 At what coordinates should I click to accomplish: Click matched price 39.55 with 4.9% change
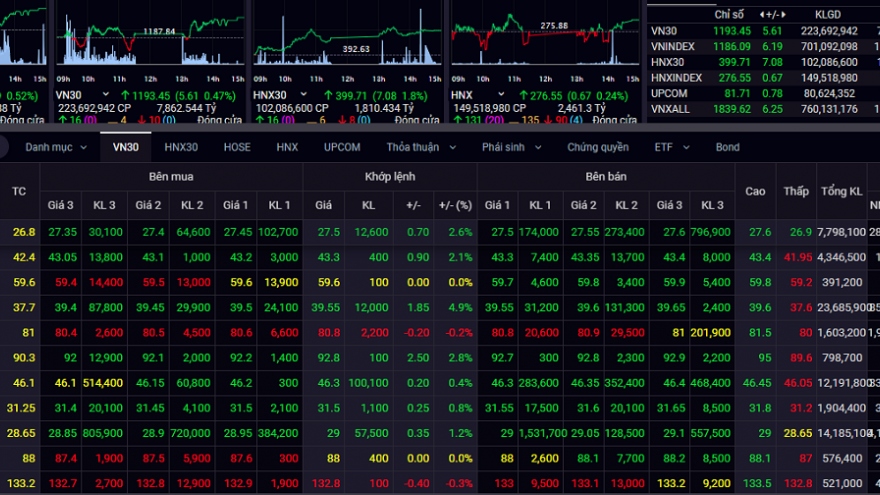(x=326, y=308)
